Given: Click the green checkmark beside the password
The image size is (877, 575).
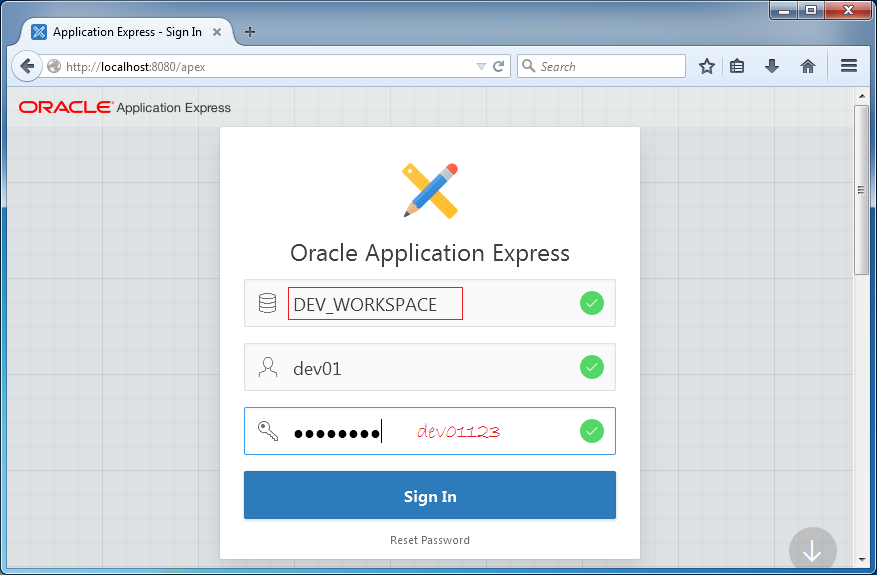Looking at the screenshot, I should tap(592, 431).
